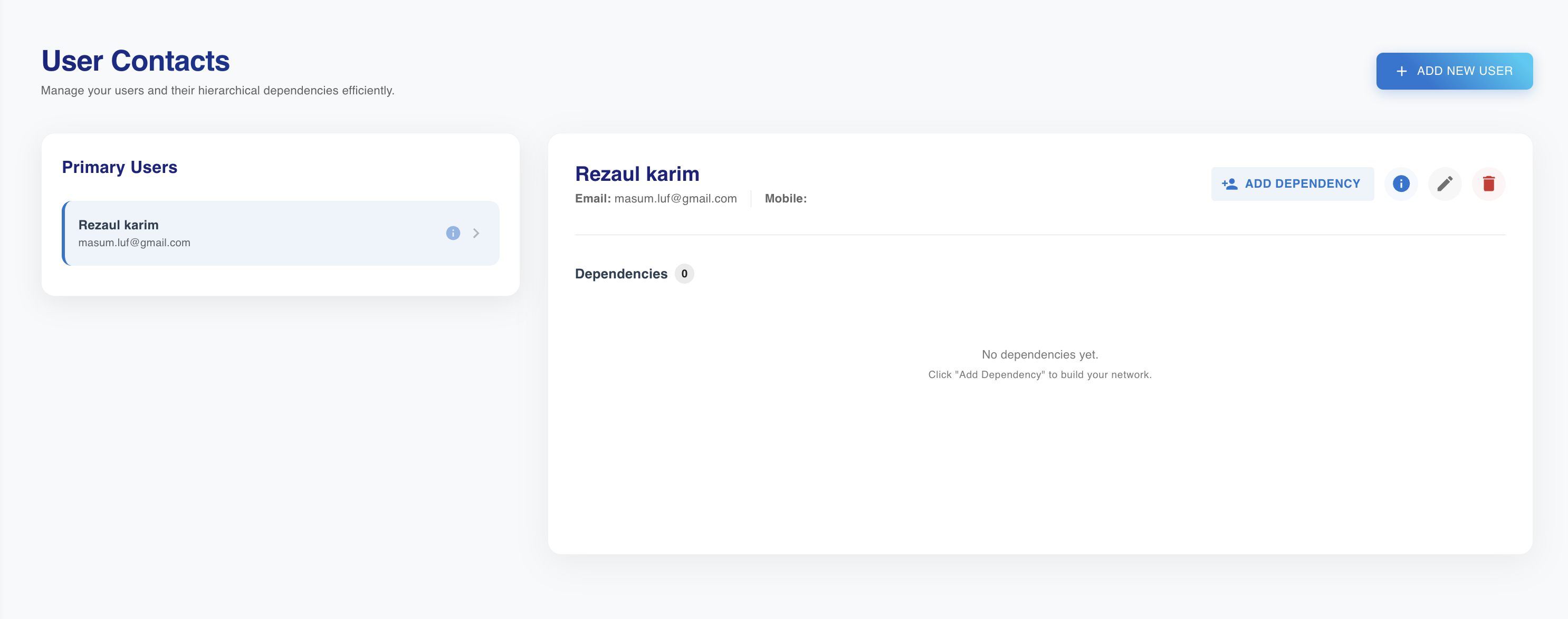Click the Mobile field label

click(x=785, y=198)
